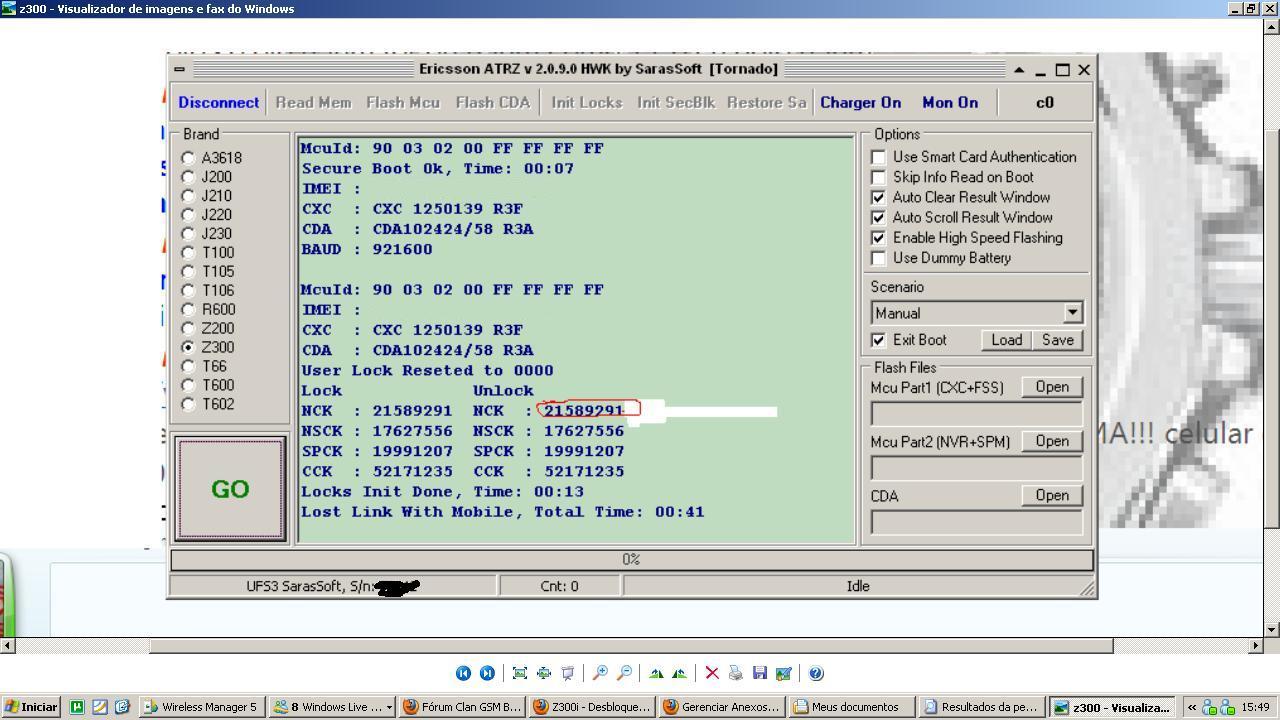Select the J200 brand option
Viewport: 1280px width, 720px height.
188,177
